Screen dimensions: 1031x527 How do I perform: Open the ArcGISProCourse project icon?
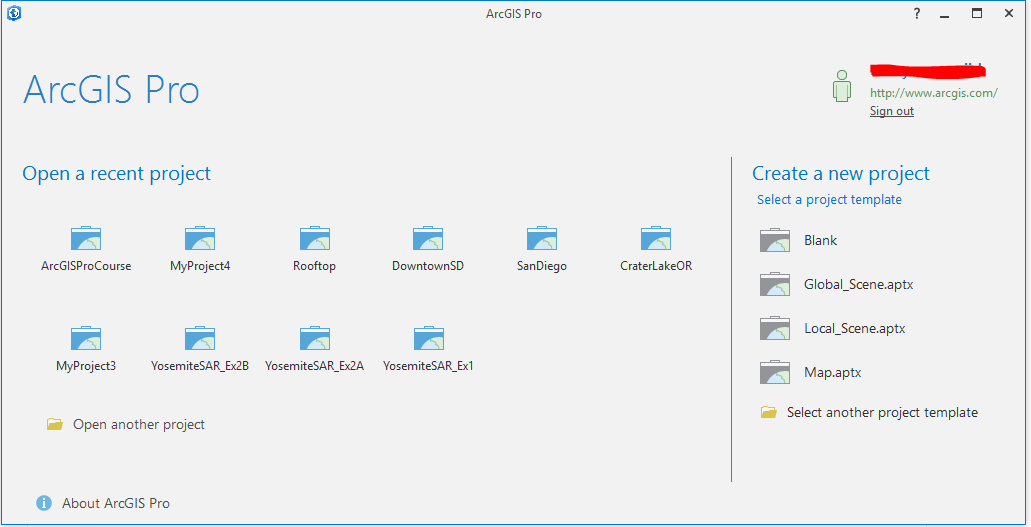click(86, 238)
